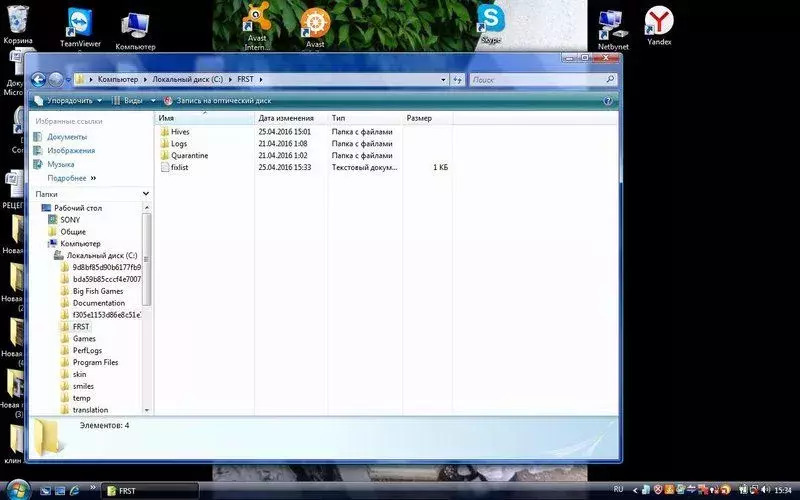The image size is (800, 500).
Task: Click Show Desktop quick launch icon
Action: click(45, 491)
